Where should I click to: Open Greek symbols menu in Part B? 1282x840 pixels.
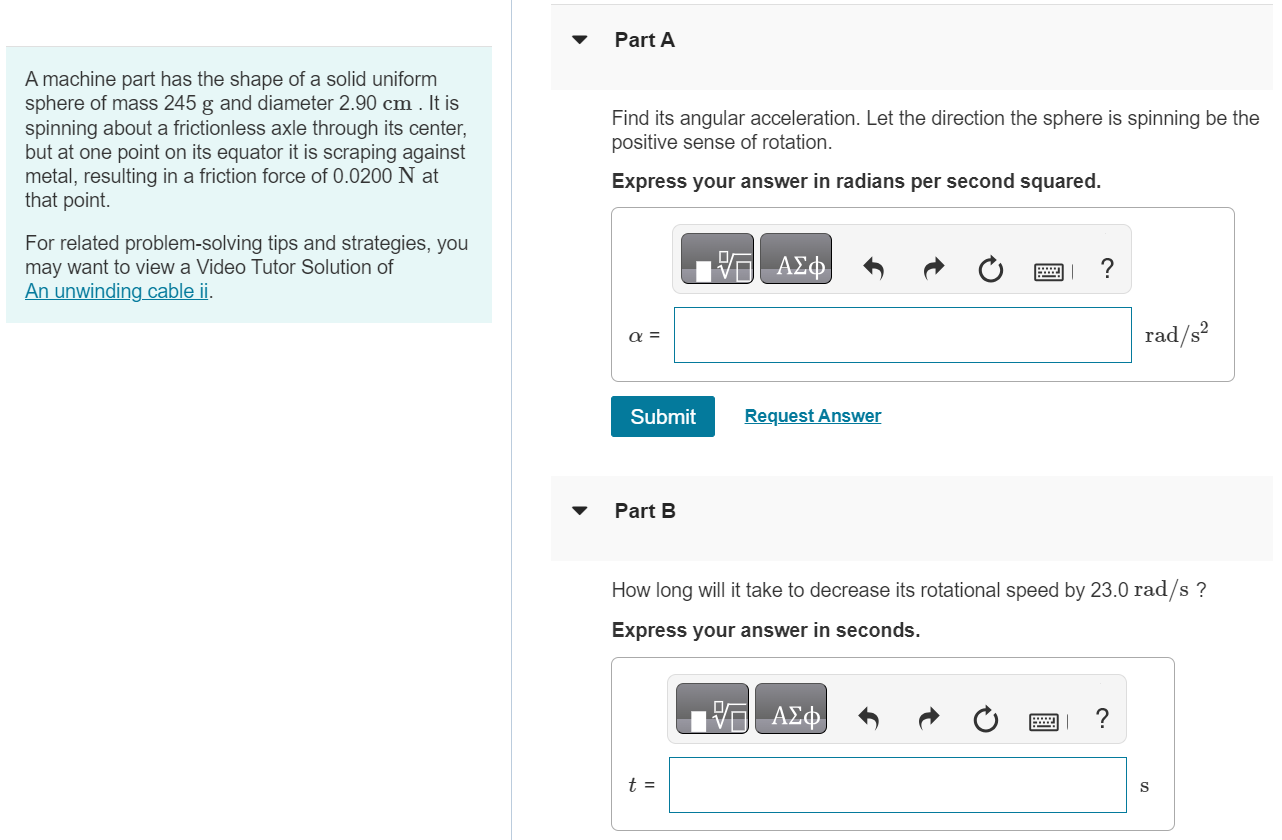[x=791, y=709]
